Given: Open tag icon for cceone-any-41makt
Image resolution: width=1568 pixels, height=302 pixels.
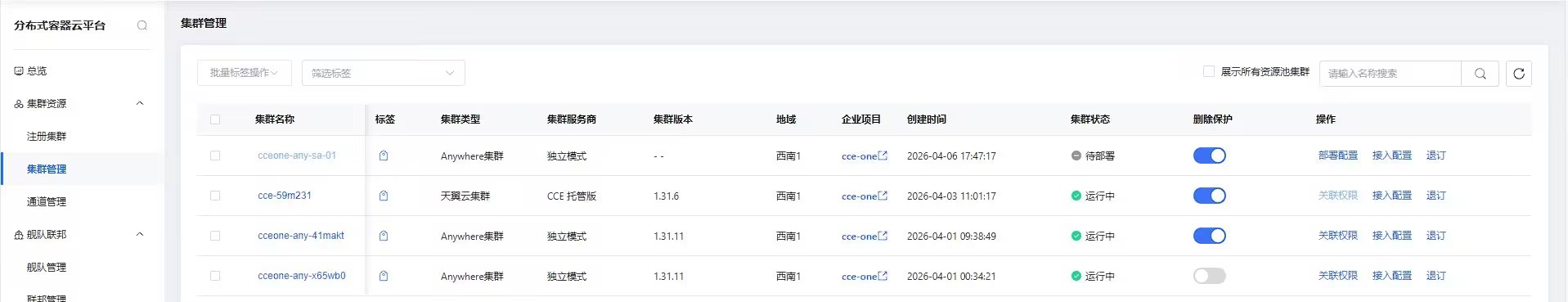Looking at the screenshot, I should click(384, 236).
